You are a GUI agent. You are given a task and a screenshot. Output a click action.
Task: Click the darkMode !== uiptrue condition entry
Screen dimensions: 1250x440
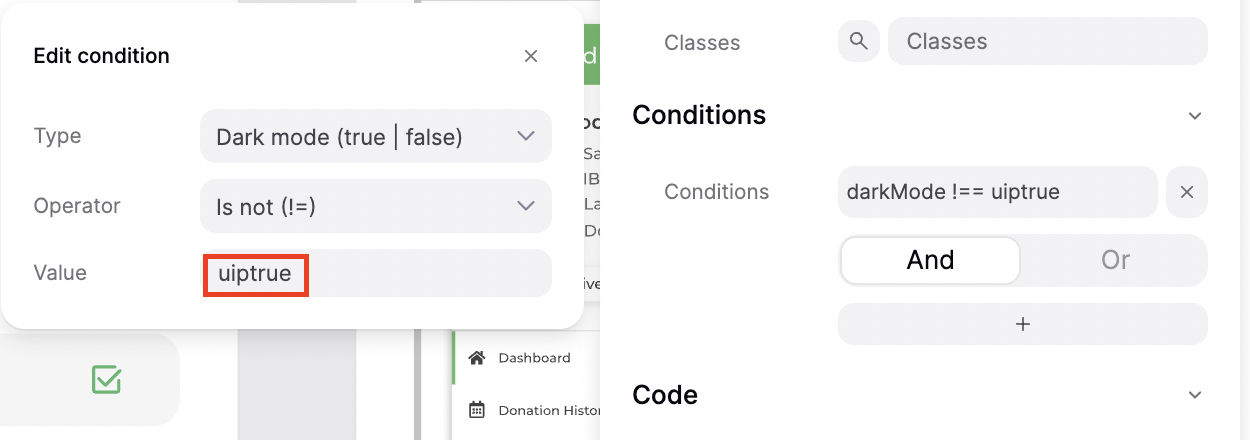(996, 192)
